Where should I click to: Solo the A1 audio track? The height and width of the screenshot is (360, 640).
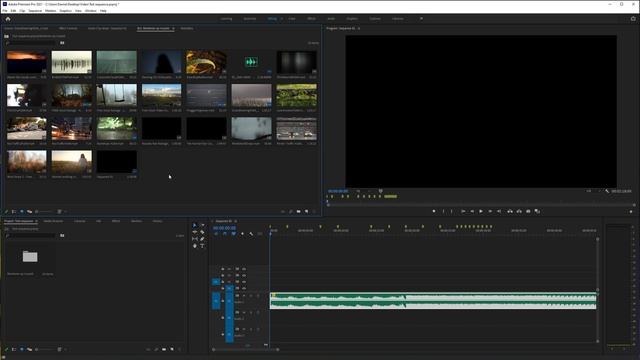(251, 296)
